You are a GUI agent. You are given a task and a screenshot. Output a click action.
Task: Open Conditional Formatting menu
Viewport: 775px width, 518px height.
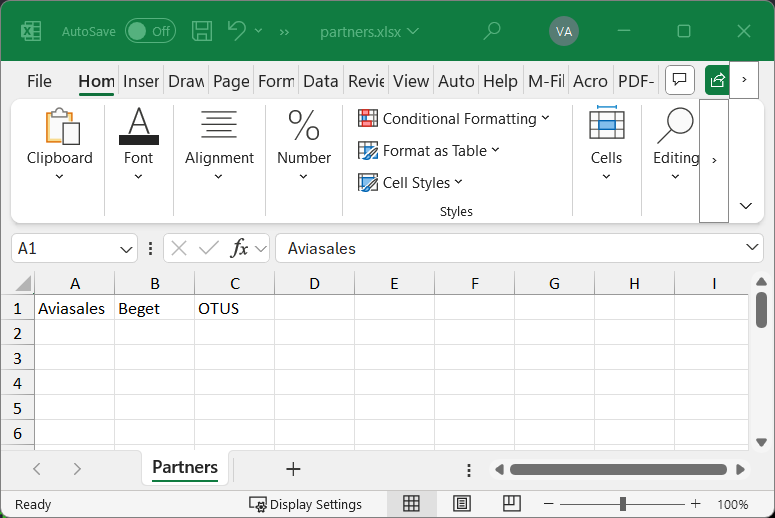tap(454, 119)
